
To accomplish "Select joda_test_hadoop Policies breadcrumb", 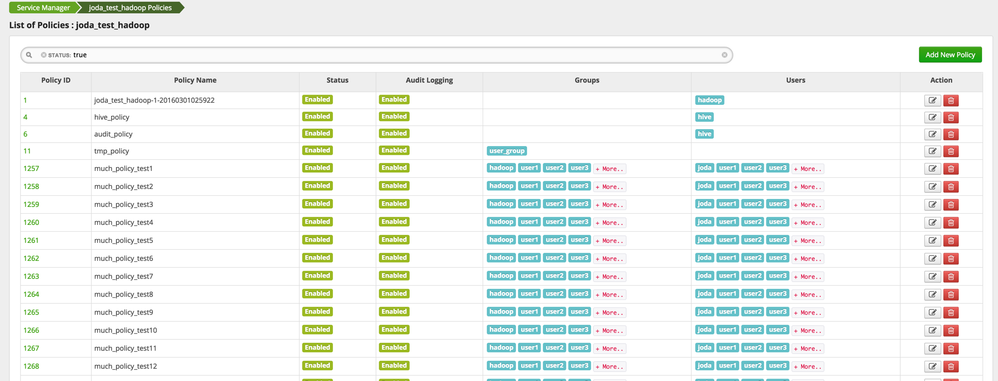I will [130, 8].
